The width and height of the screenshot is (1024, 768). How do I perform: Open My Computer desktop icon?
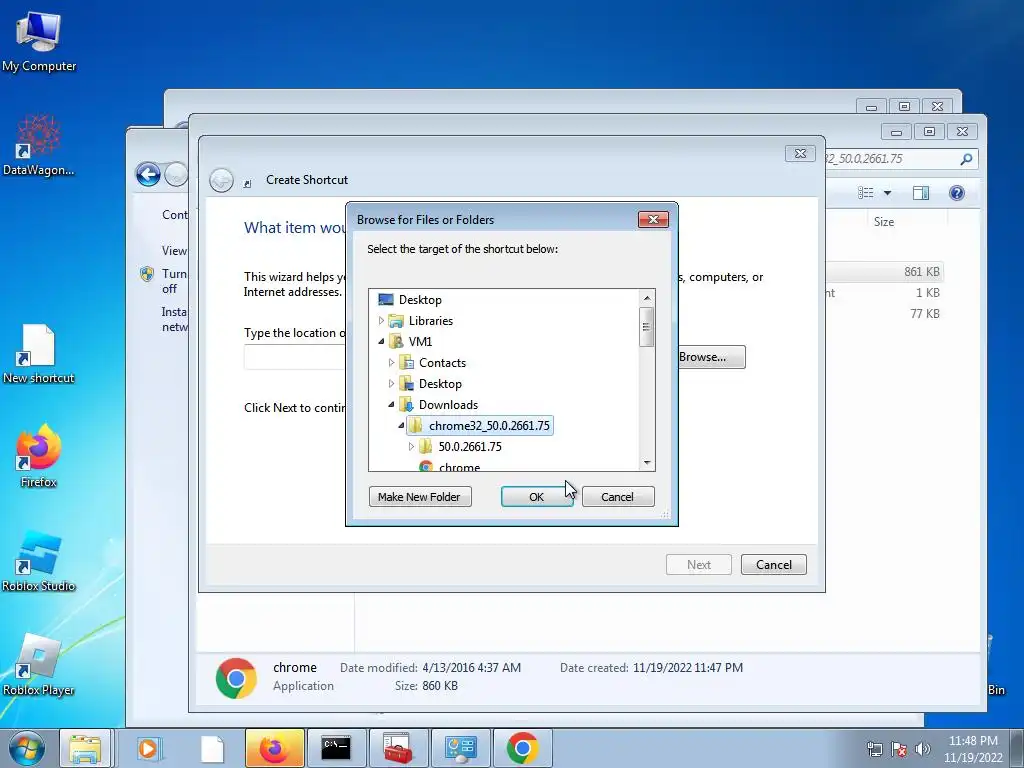pyautogui.click(x=39, y=42)
